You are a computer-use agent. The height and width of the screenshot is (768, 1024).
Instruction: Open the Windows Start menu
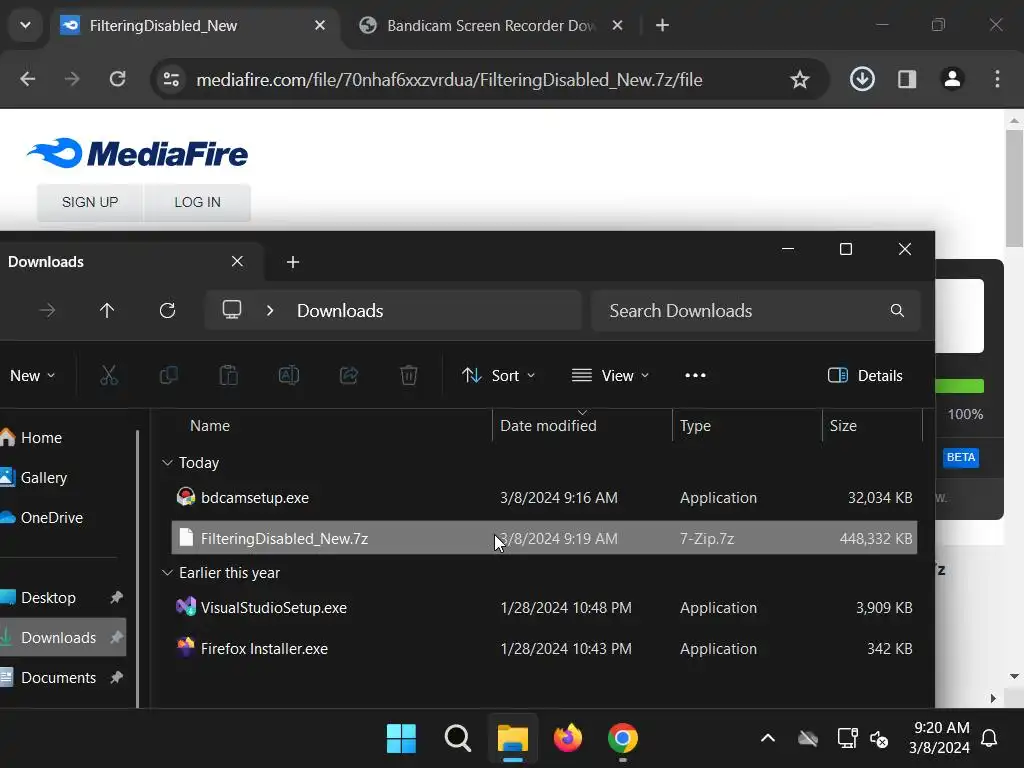coord(401,739)
